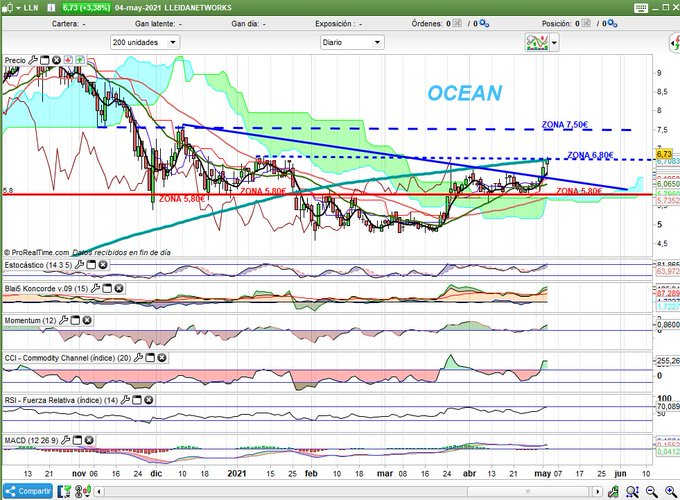Open Blai5 Koncorde settings wrench
This screenshot has height=500, width=680.
[95, 288]
